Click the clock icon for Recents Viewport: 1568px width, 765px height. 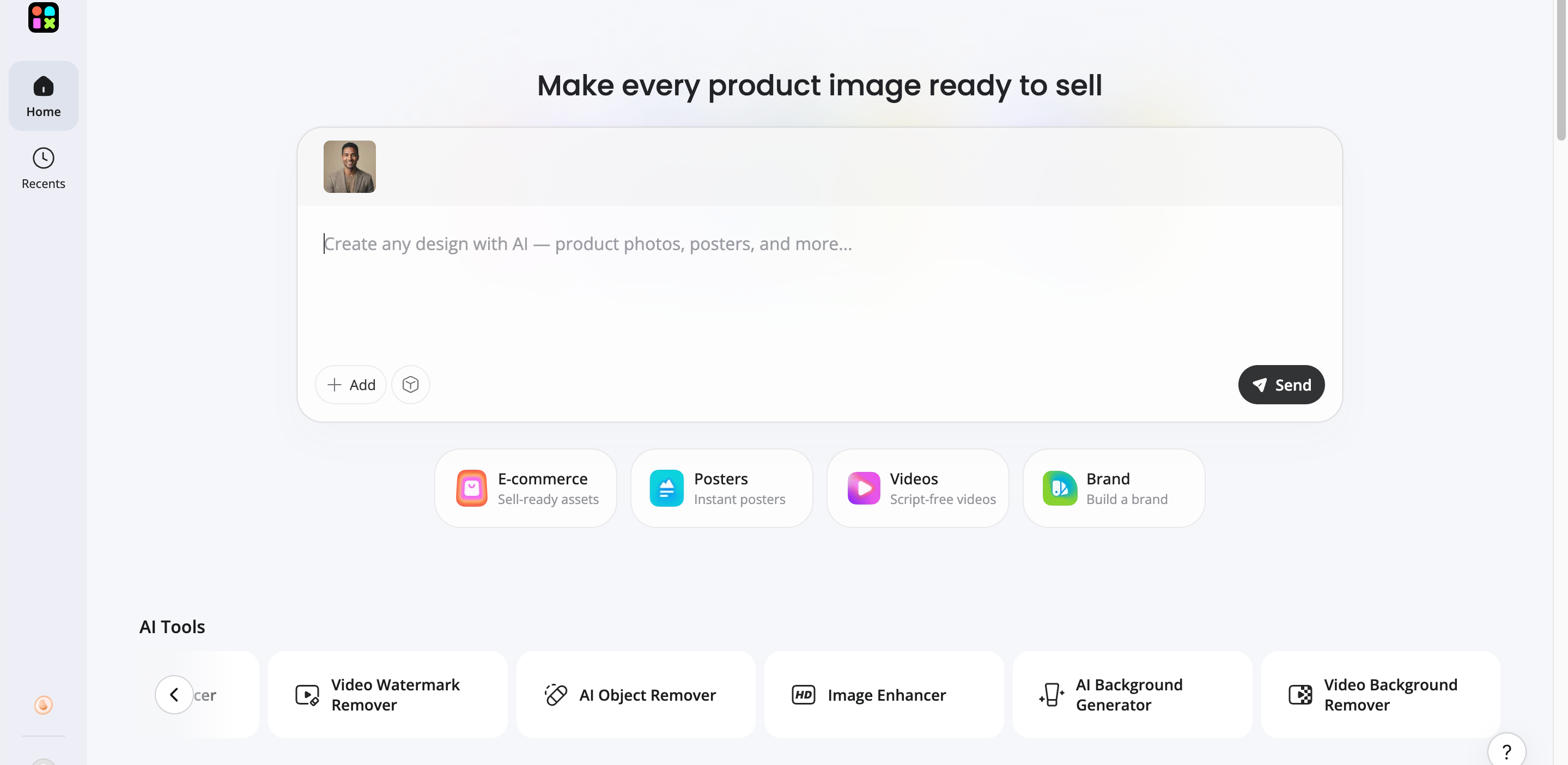(43, 158)
